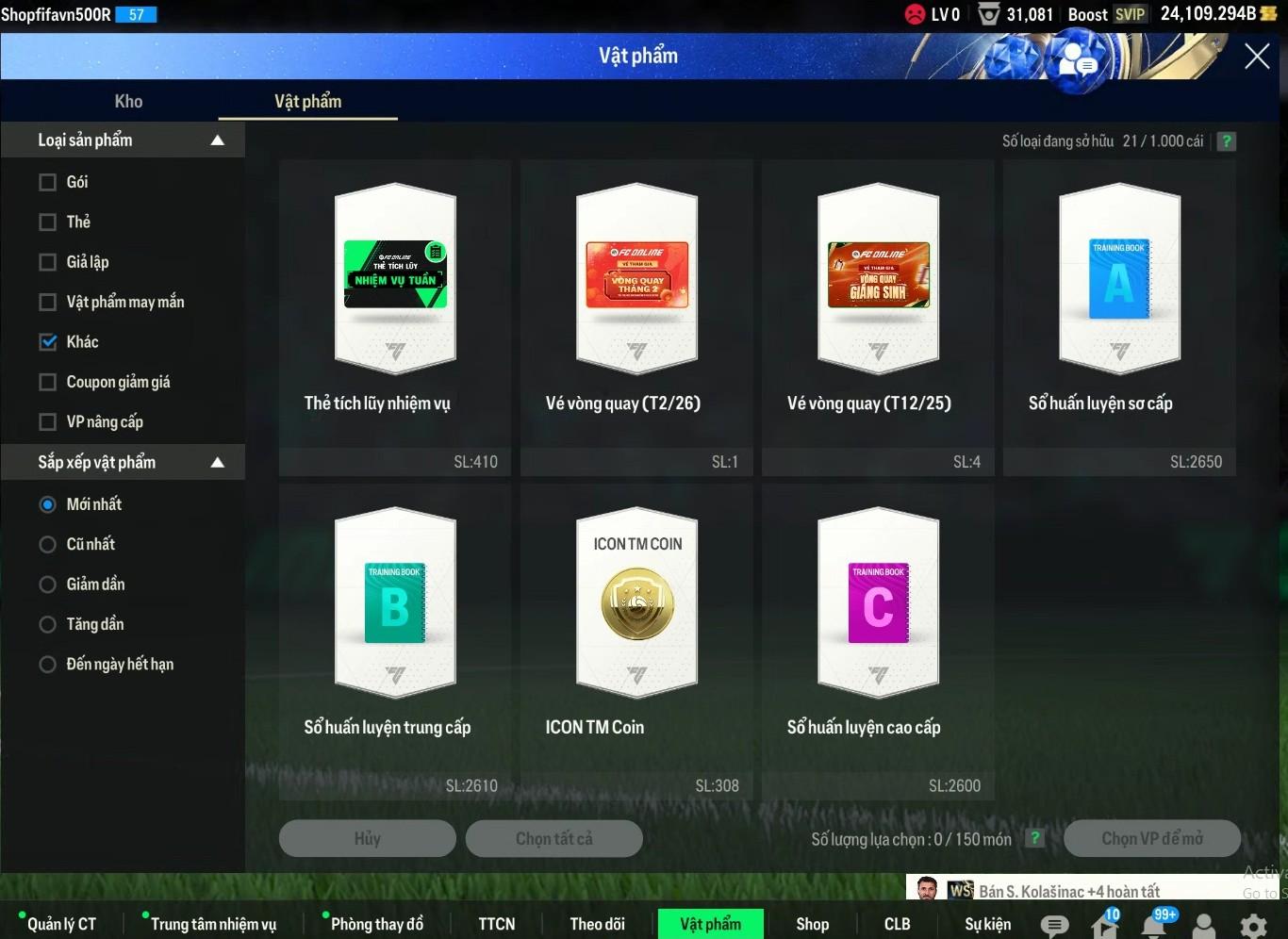1288x939 pixels.
Task: Tick the Gói filter checkbox
Action: 48,182
